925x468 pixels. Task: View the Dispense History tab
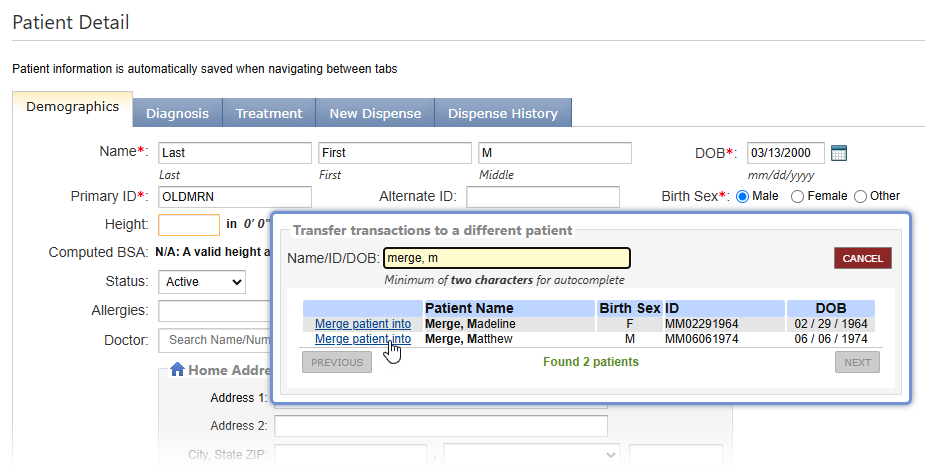pos(502,113)
